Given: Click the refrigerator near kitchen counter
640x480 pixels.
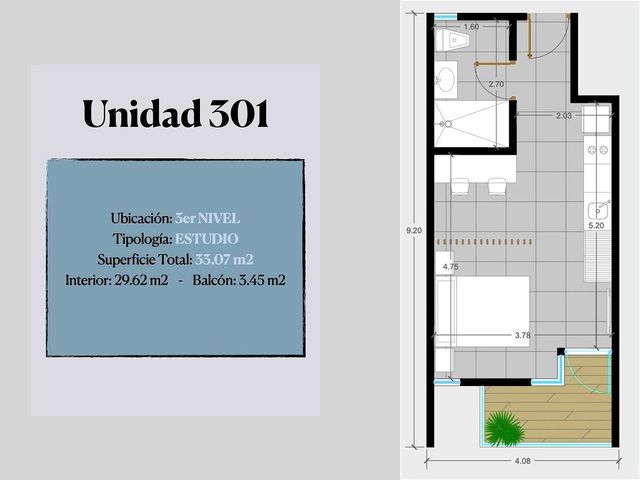Looking at the screenshot, I should (x=596, y=119).
